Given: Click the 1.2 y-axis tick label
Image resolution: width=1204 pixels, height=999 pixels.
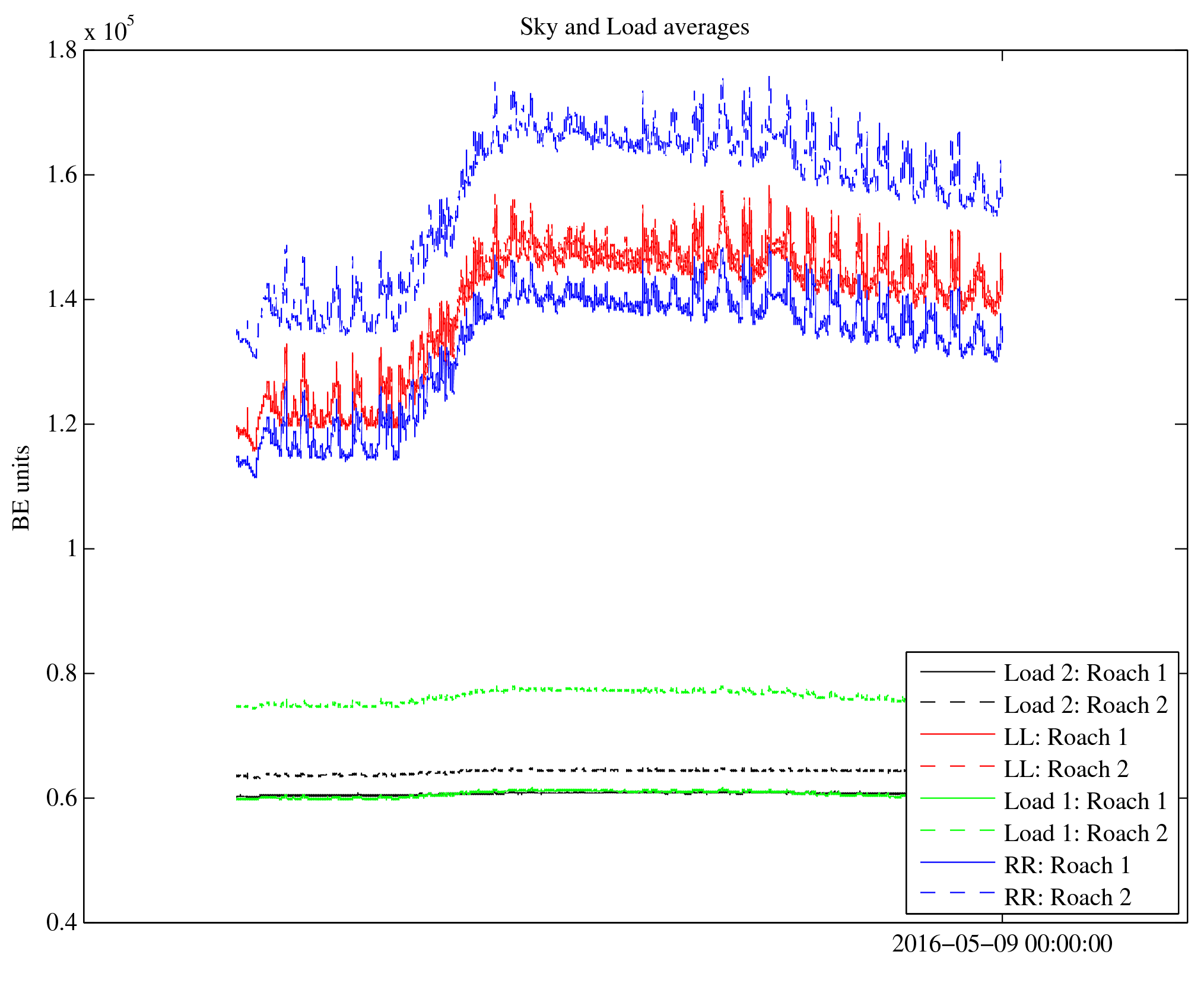Looking at the screenshot, I should click(x=62, y=424).
